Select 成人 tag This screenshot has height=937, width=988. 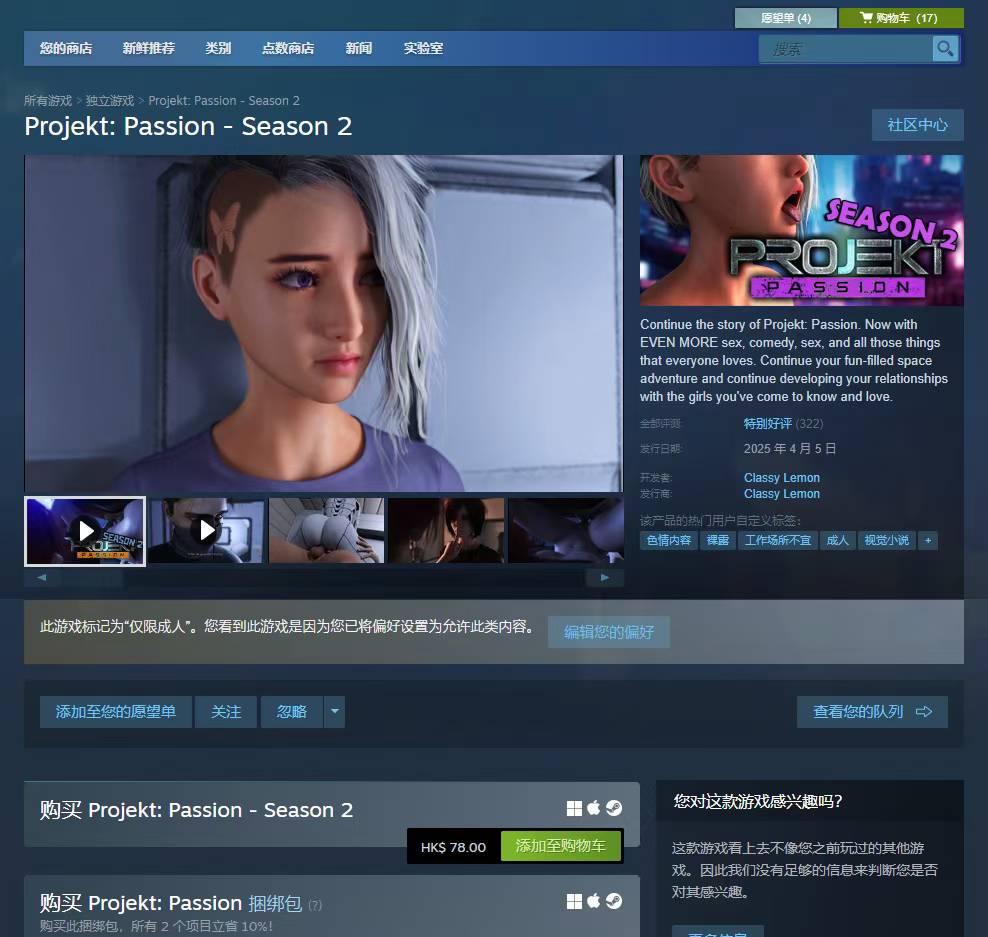click(837, 541)
